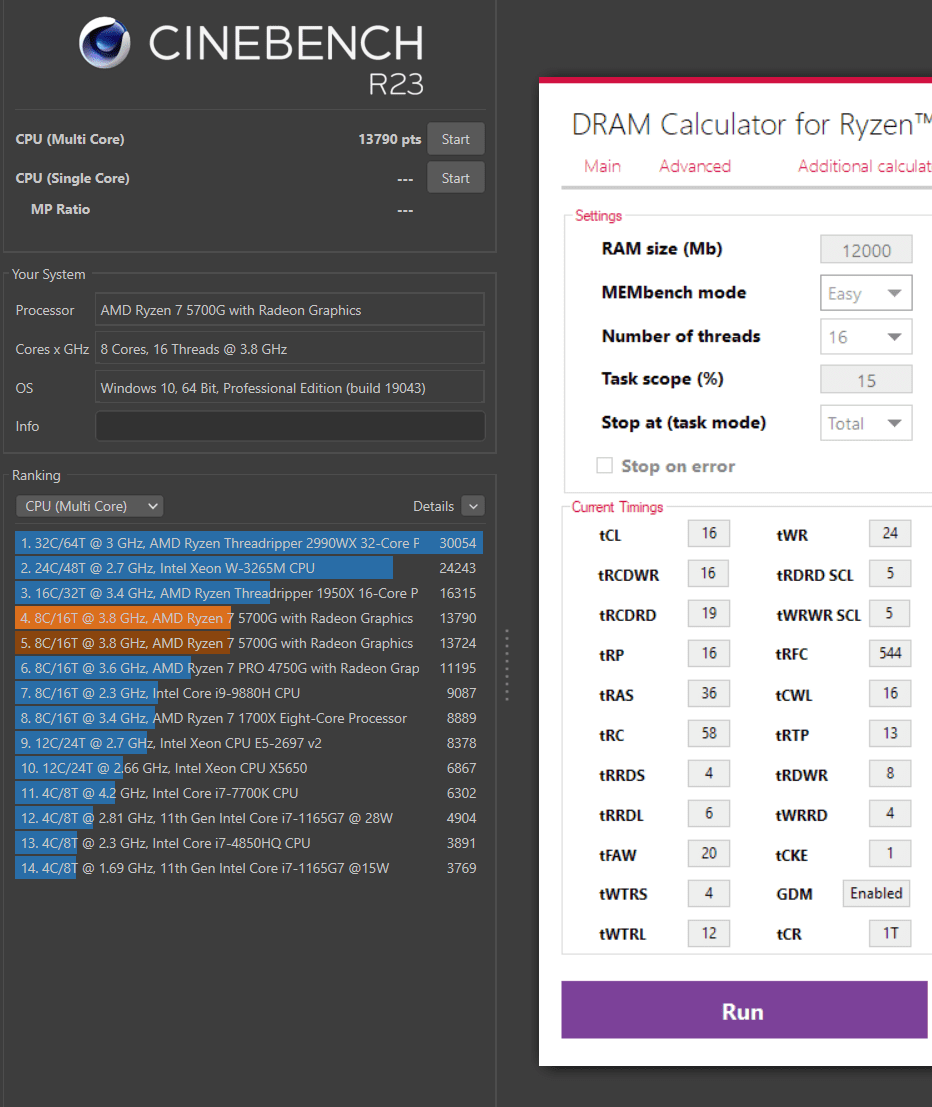This screenshot has height=1107, width=932.
Task: Click the tCL value field
Action: click(x=708, y=534)
